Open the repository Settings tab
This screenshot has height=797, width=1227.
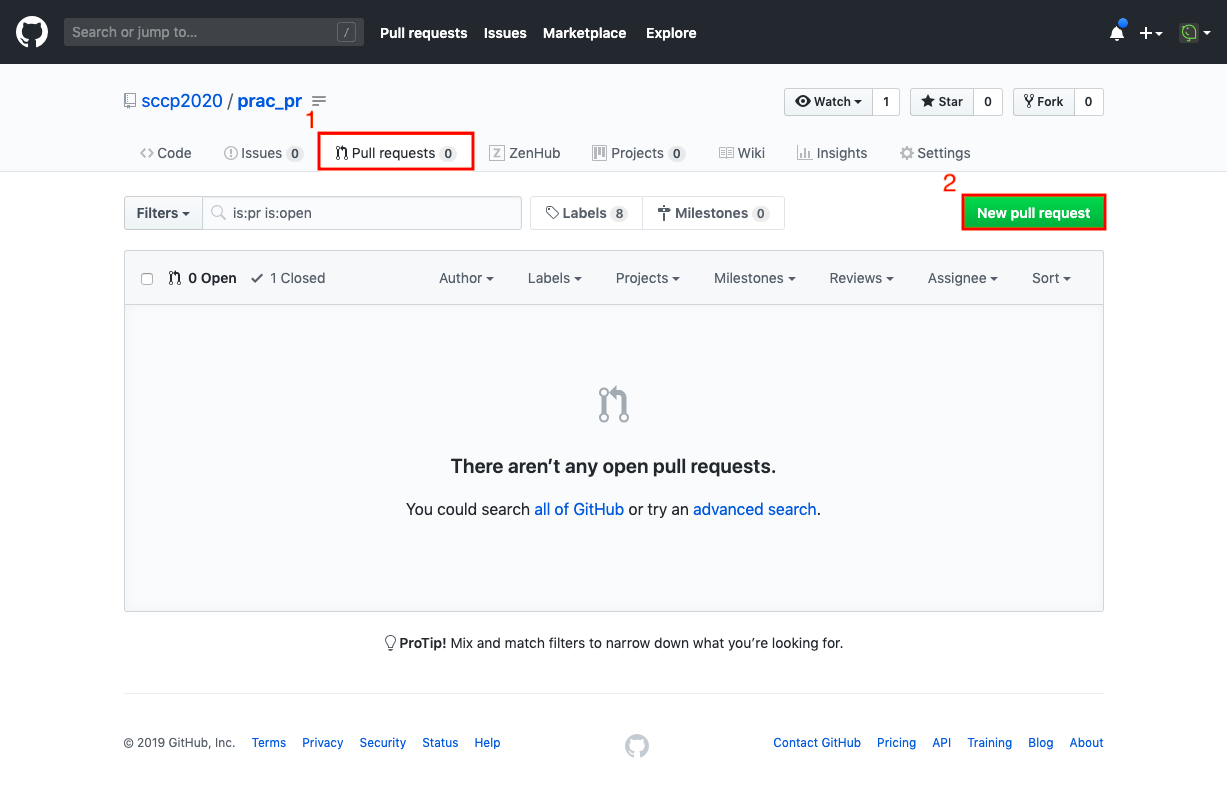point(935,153)
